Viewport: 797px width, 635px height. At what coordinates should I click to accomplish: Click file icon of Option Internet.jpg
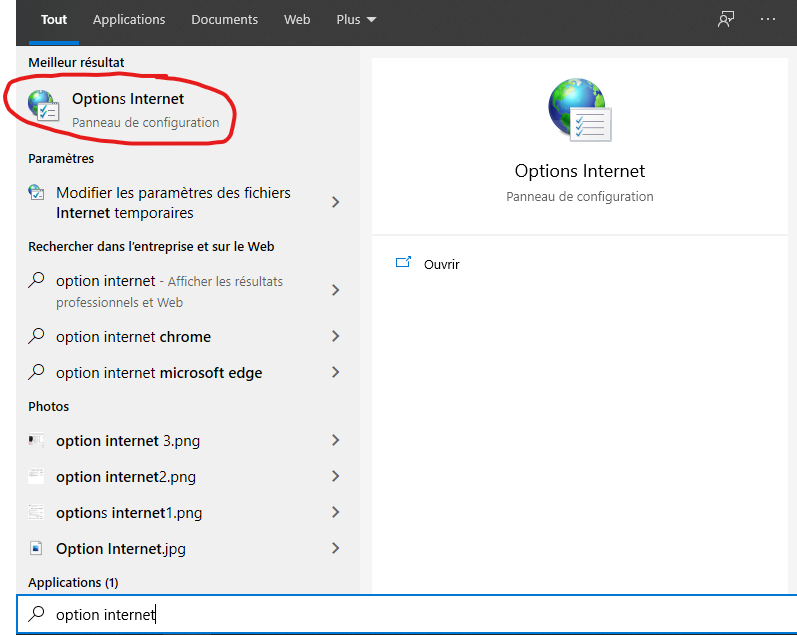[x=36, y=548]
